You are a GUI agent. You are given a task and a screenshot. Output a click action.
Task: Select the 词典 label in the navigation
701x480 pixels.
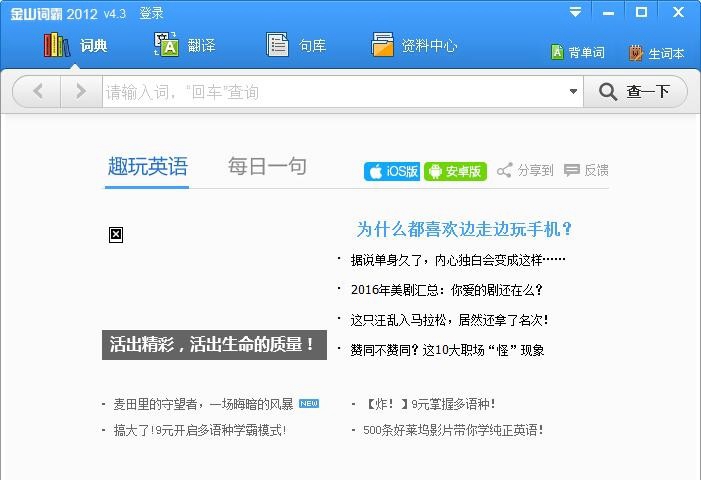tap(93, 46)
